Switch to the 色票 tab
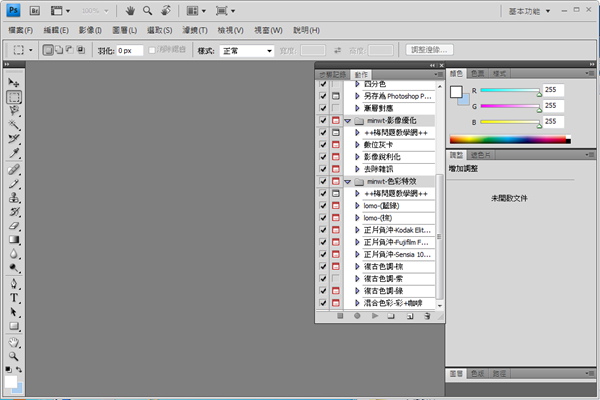Screen dimensions: 600x400 [478, 74]
